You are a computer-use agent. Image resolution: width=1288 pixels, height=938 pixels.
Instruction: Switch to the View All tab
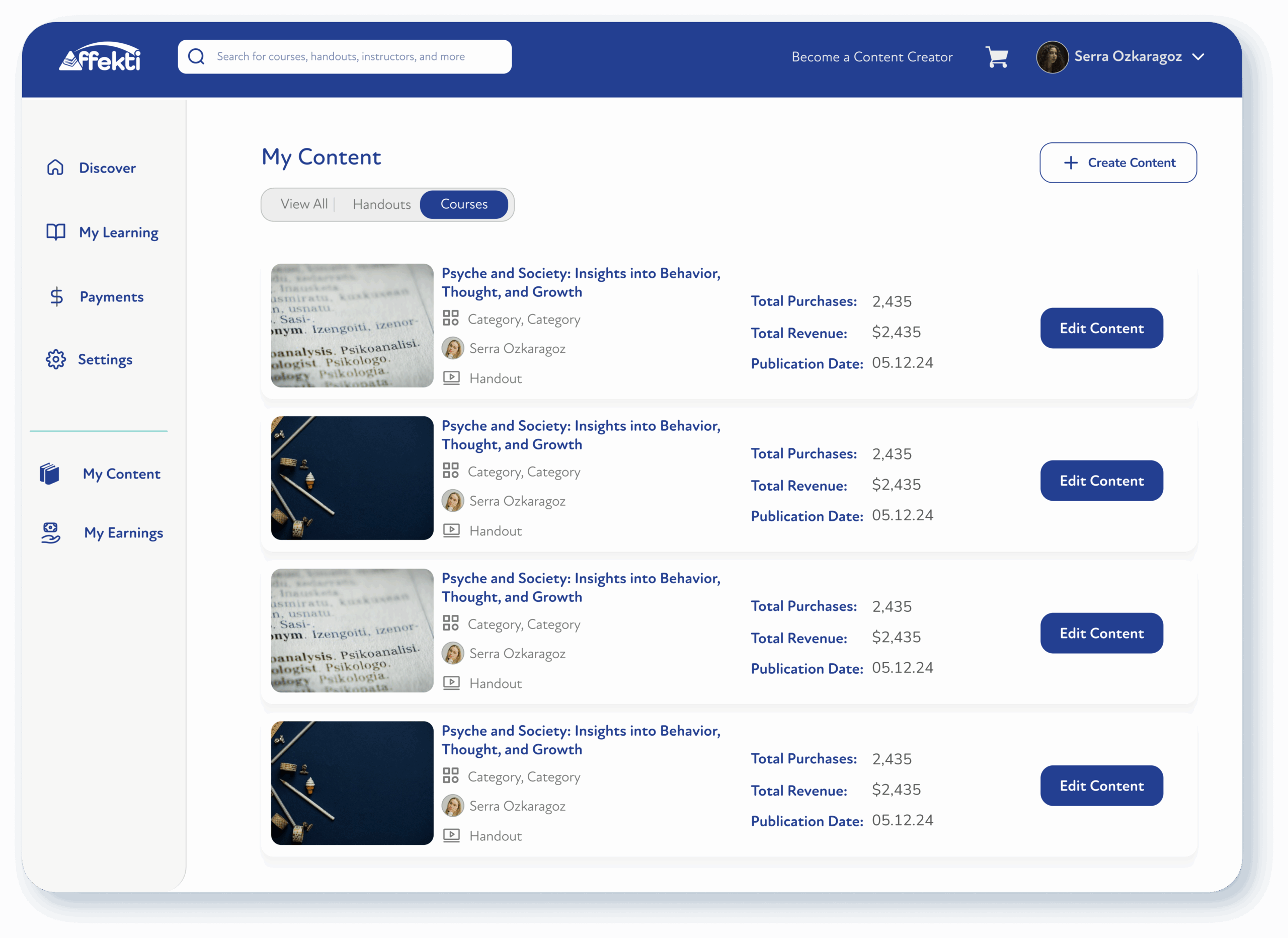[x=304, y=204]
